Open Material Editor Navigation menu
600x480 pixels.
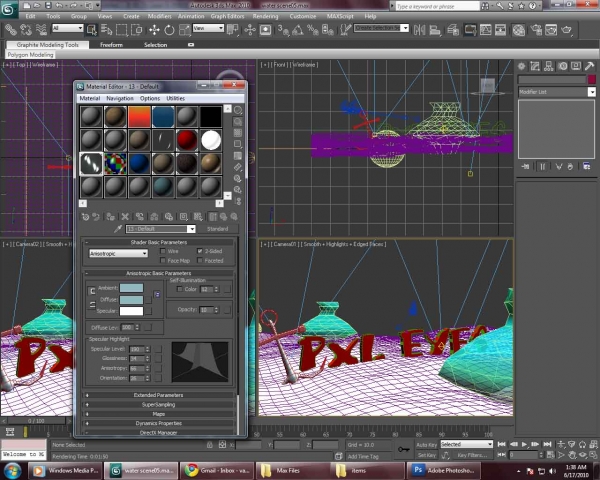120,98
